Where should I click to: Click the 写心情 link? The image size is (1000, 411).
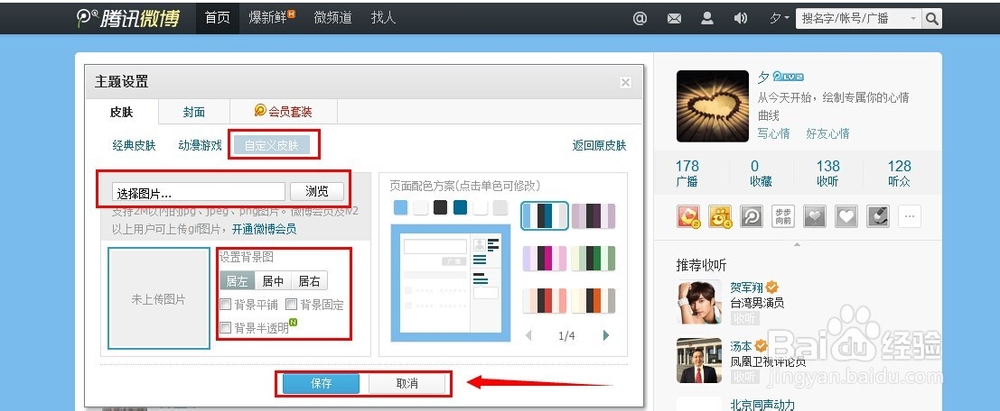(774, 133)
